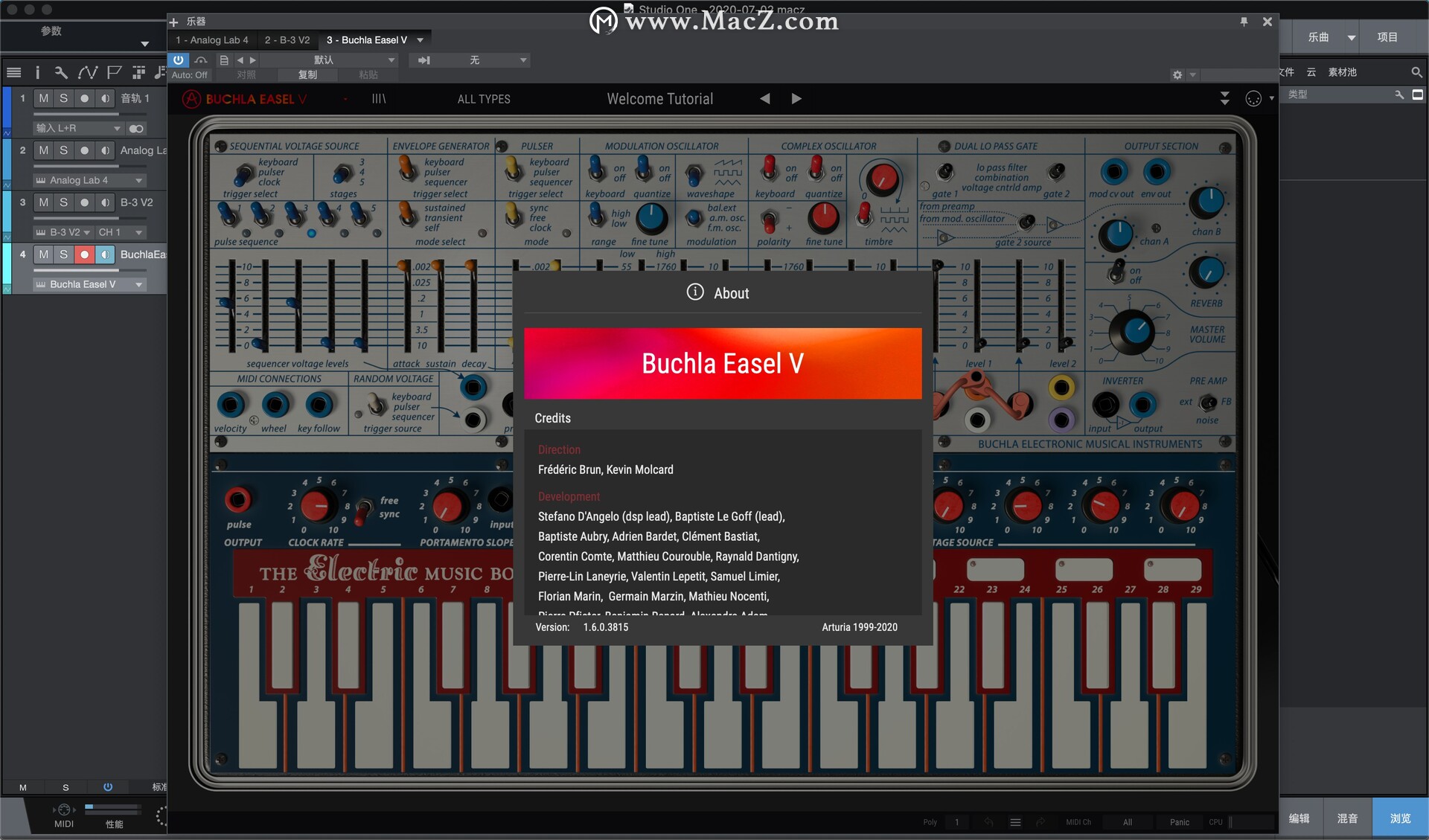Toggle the instrument power (bypass) button
The width and height of the screenshot is (1429, 840).
click(x=179, y=60)
